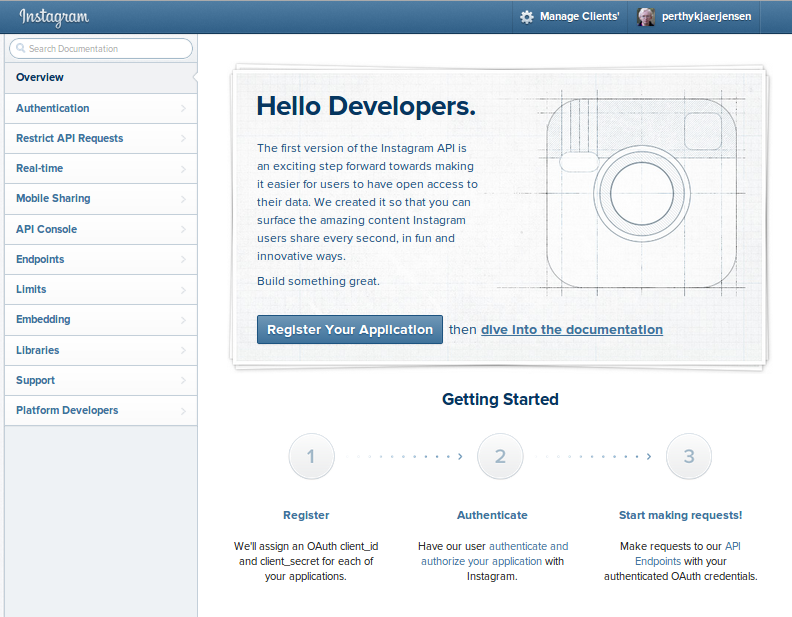
Task: Select Overview in the sidebar
Action: point(101,77)
